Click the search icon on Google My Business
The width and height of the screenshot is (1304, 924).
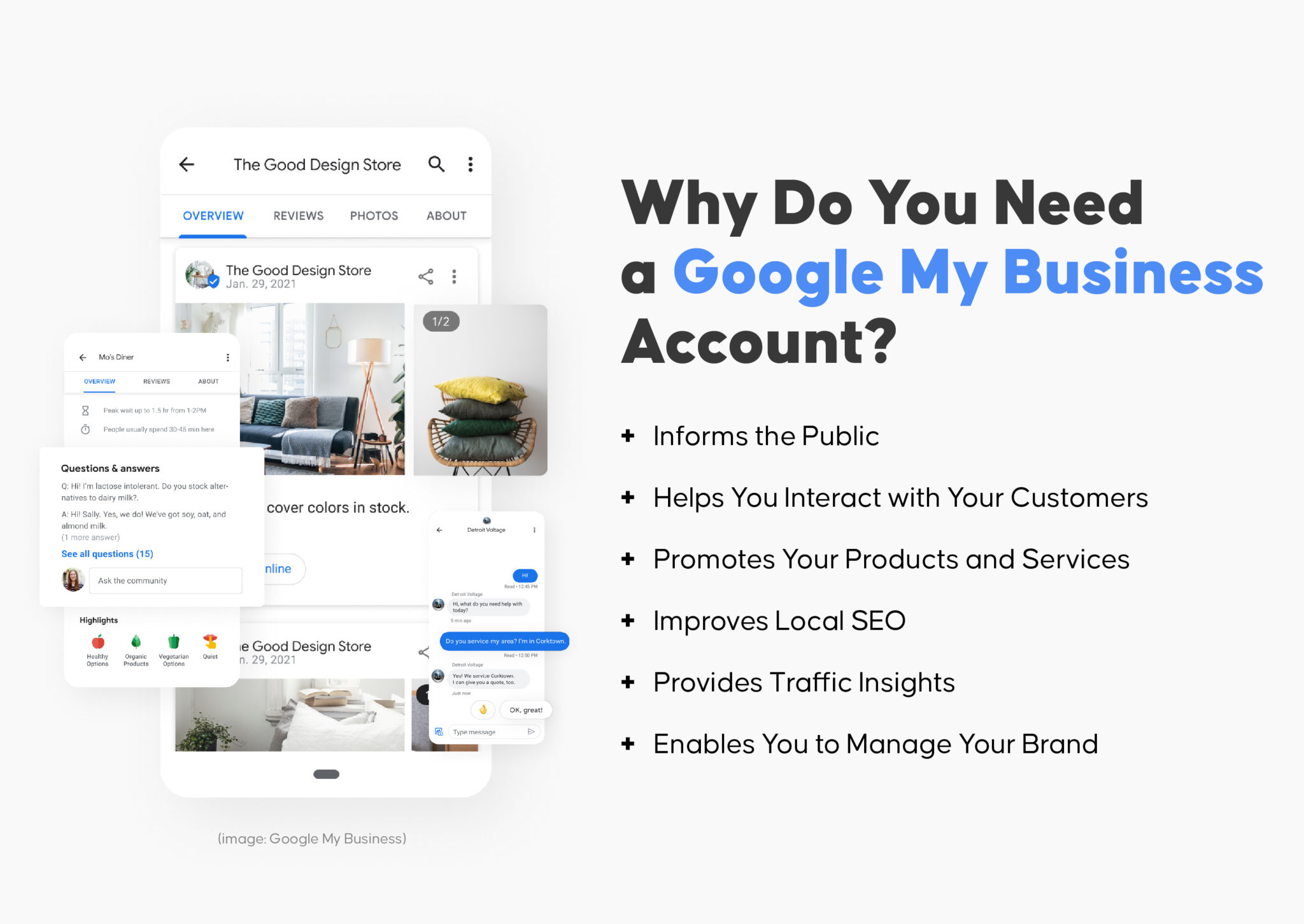click(432, 162)
